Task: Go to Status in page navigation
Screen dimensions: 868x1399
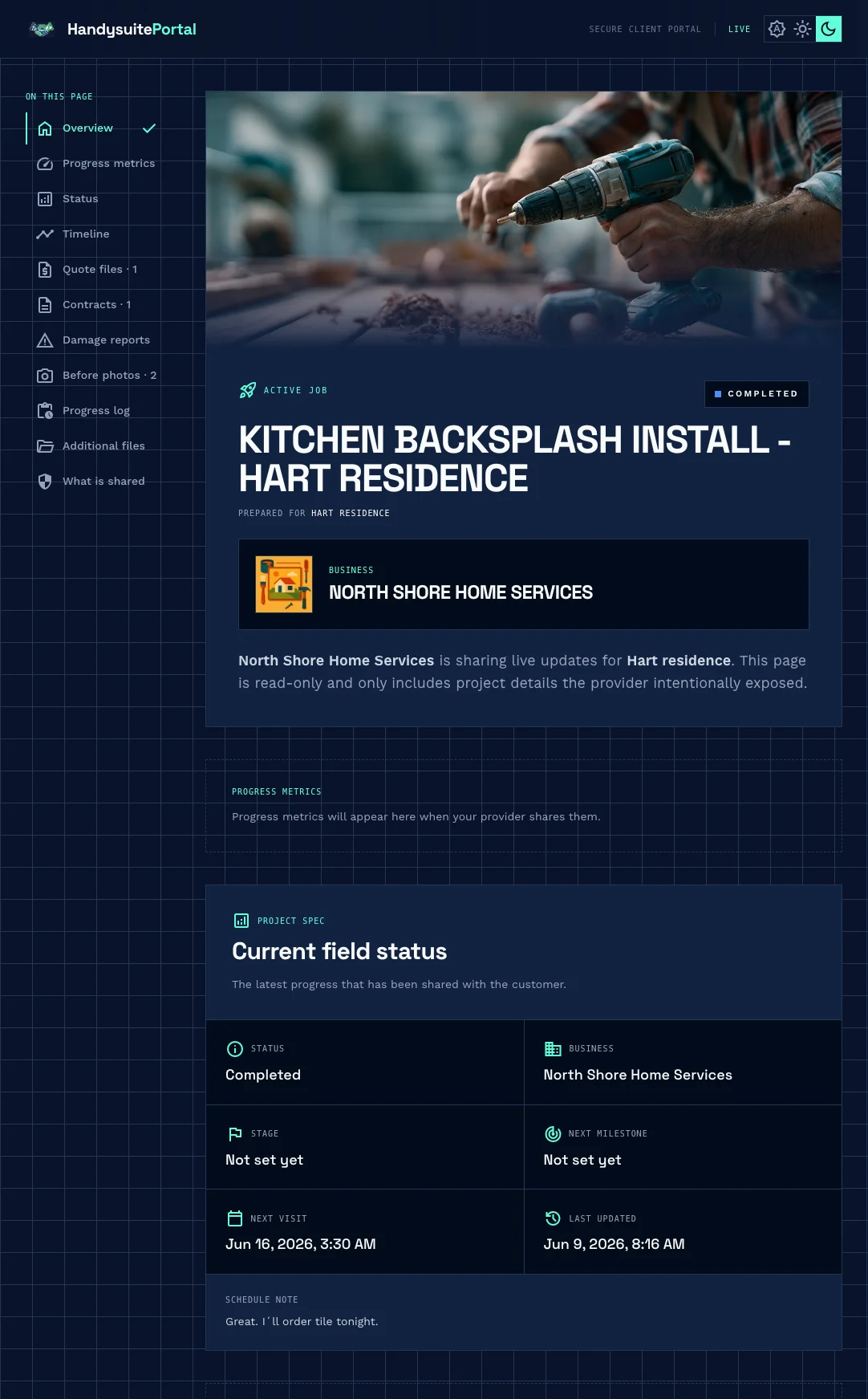Action: point(97,199)
